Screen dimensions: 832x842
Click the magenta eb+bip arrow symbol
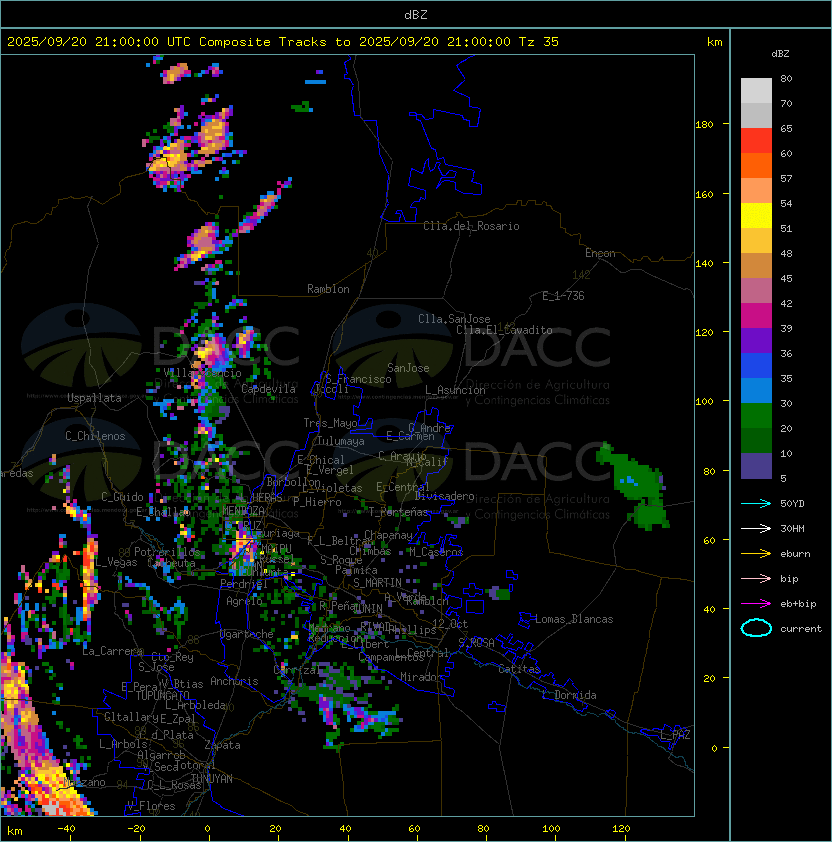(756, 604)
